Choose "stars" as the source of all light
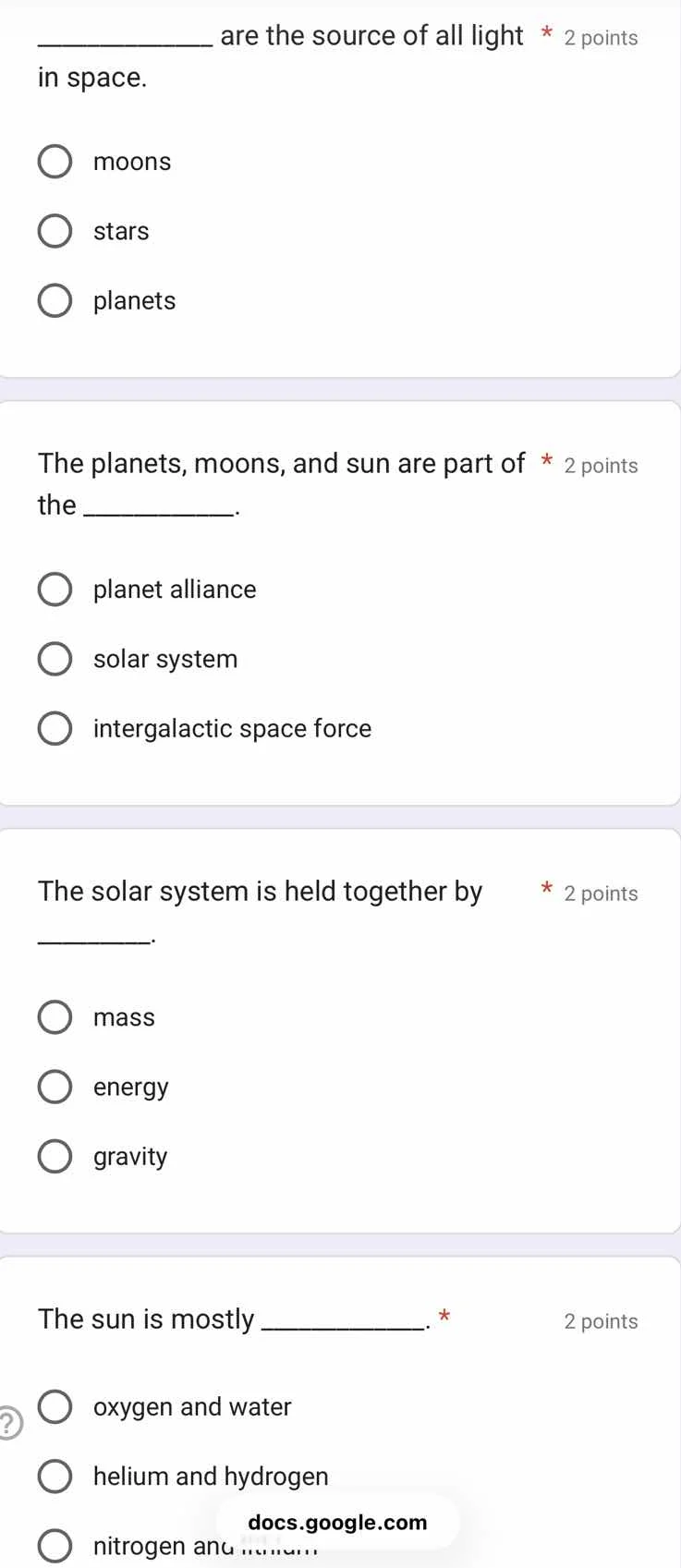This screenshot has height=1568, width=681. [x=55, y=230]
